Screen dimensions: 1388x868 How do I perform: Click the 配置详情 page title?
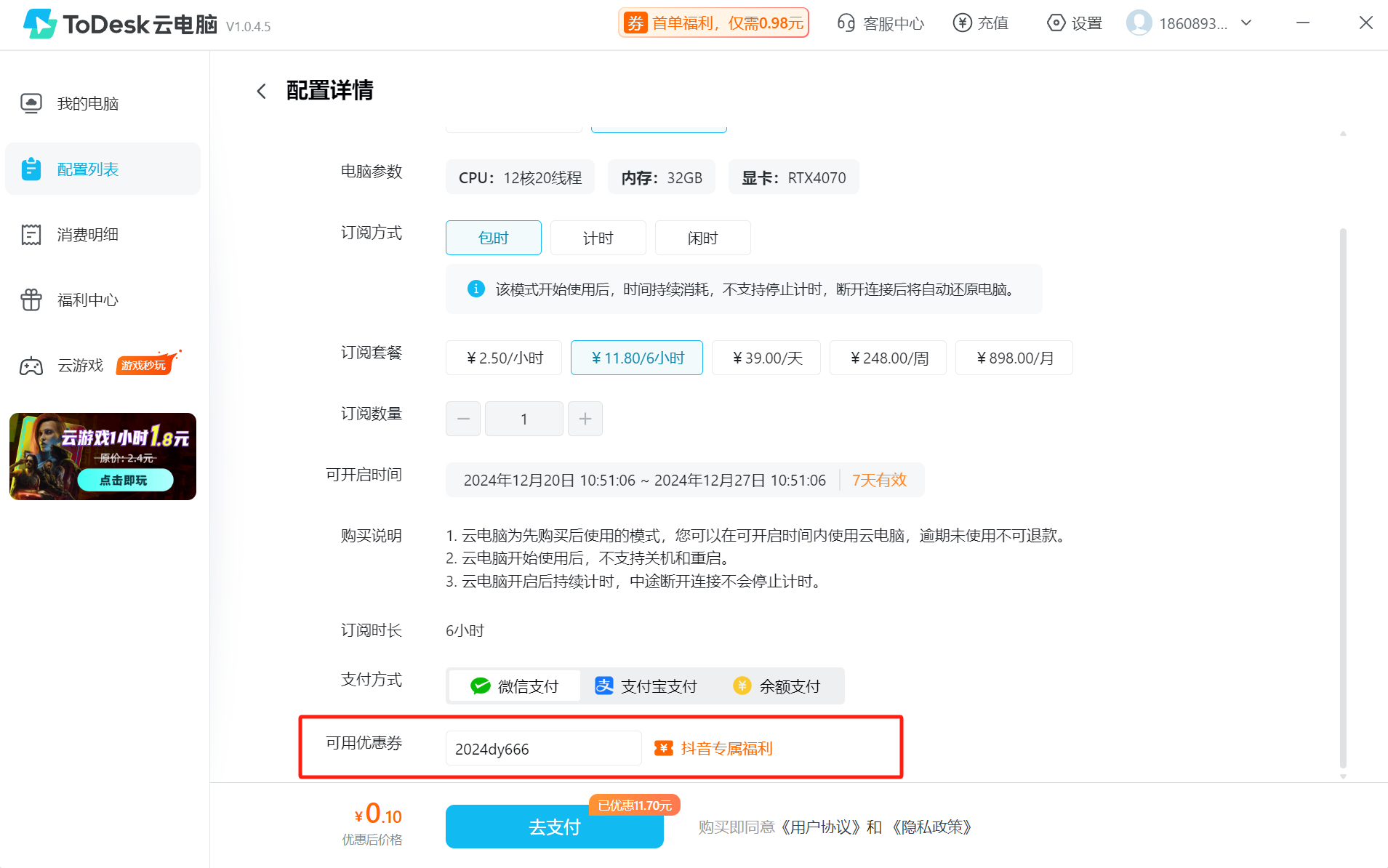coord(329,90)
